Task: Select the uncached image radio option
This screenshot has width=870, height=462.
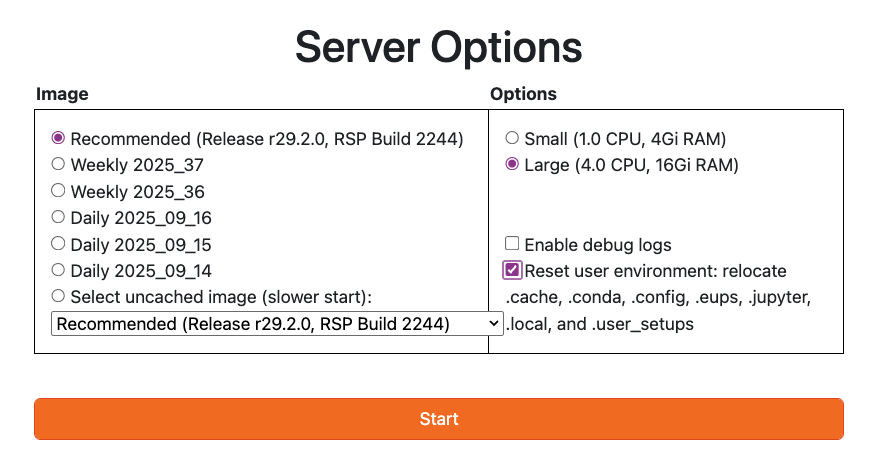Action: click(x=58, y=296)
